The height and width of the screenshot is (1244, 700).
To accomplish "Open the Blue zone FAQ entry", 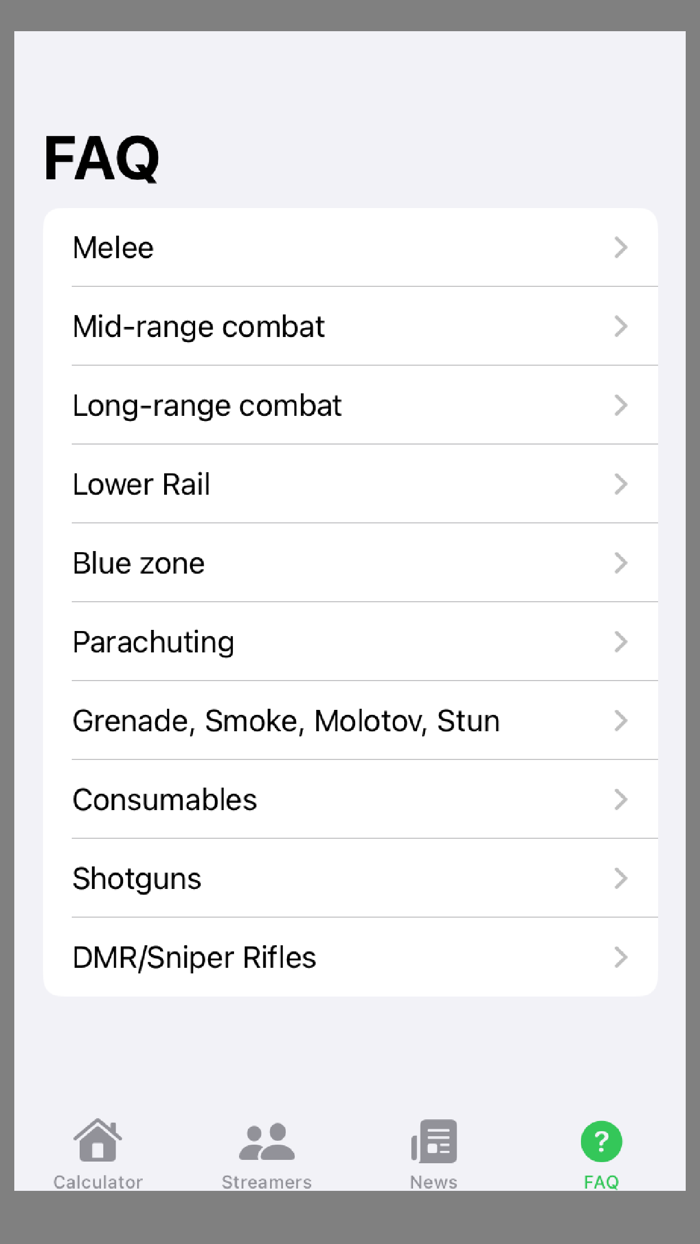I will pos(350,563).
